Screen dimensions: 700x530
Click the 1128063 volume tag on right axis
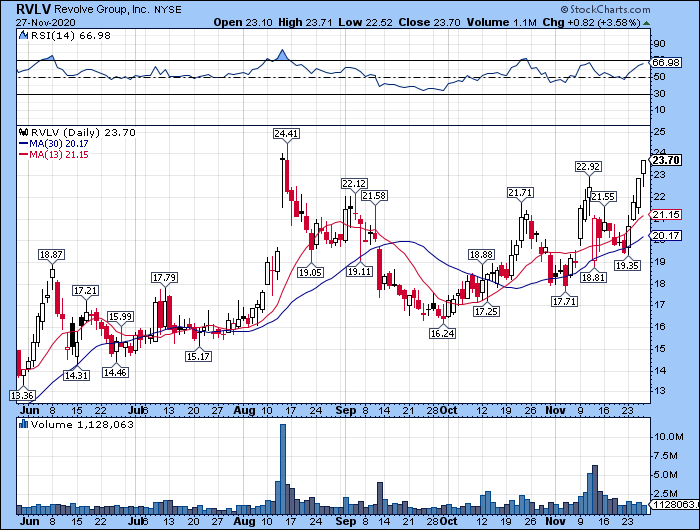point(675,505)
